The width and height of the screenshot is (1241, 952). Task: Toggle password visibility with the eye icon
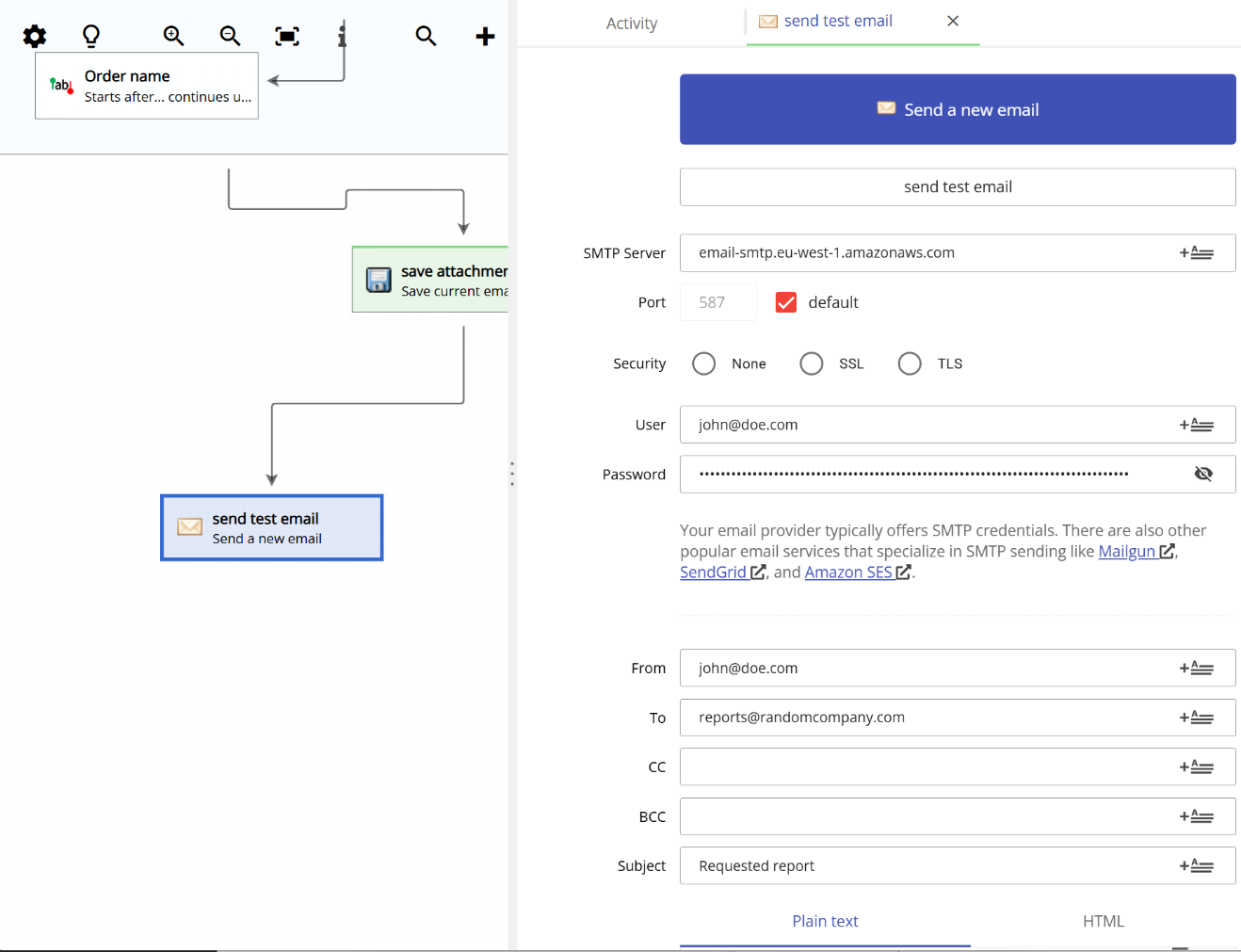(1203, 474)
